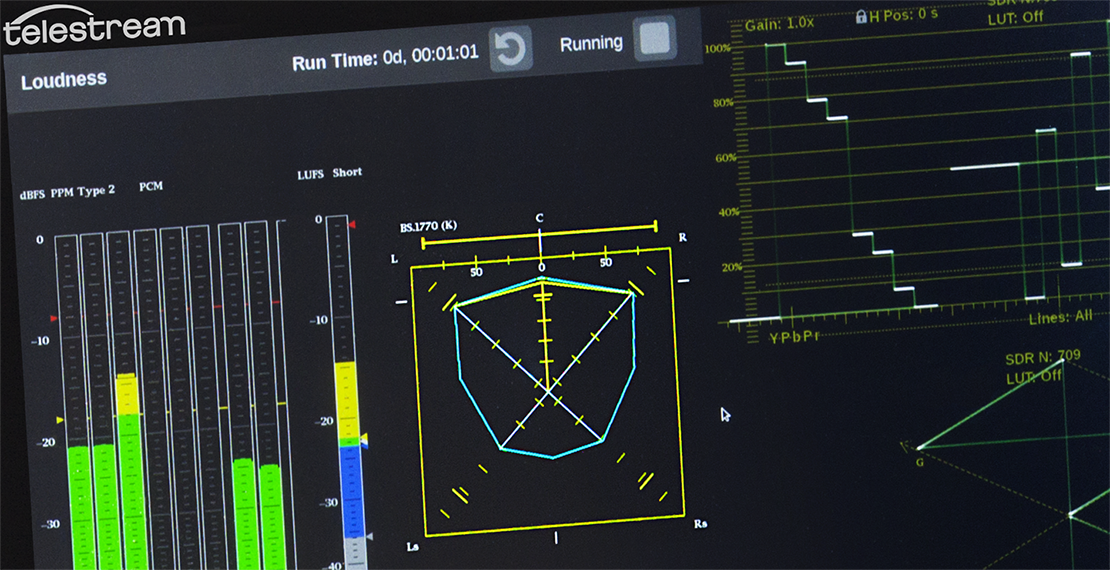Image resolution: width=1110 pixels, height=570 pixels.
Task: Click the red triangle on the dBFS scale
Action: pyautogui.click(x=54, y=318)
